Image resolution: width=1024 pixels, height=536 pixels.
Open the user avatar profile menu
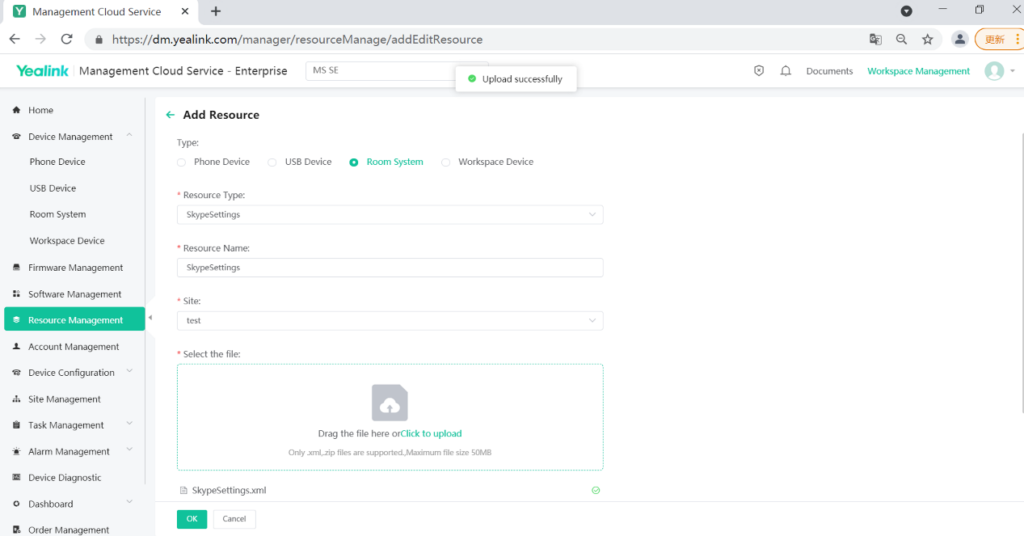click(993, 71)
